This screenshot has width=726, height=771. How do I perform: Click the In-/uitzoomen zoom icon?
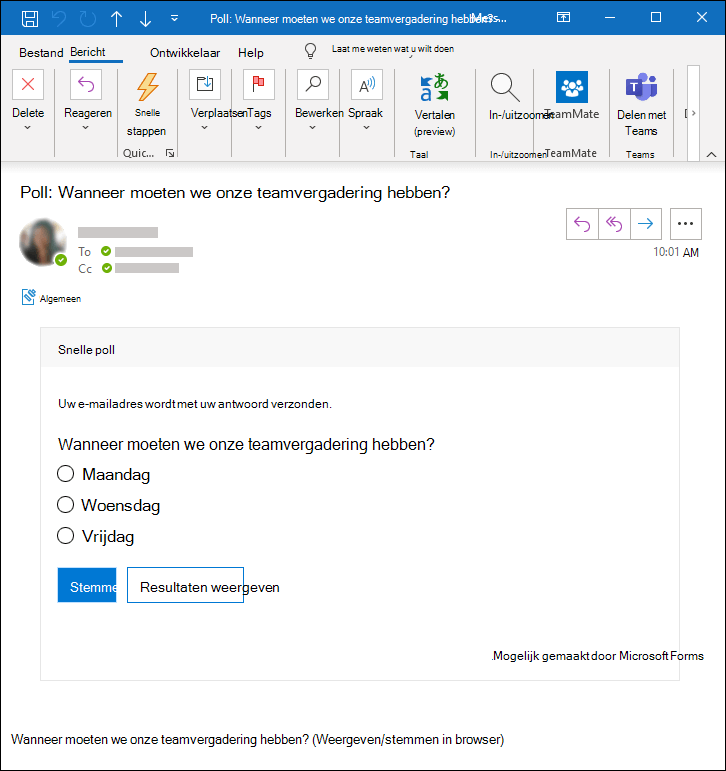(x=505, y=88)
